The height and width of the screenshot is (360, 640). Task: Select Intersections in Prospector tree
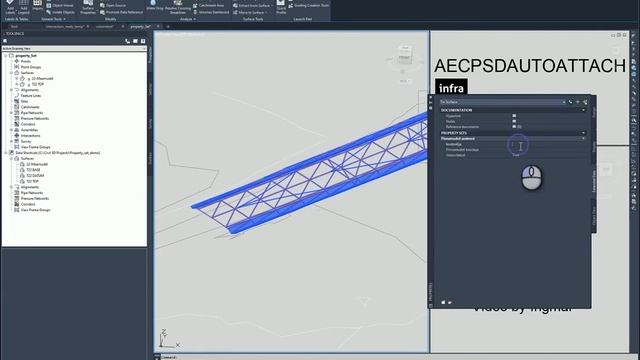[x=31, y=136]
